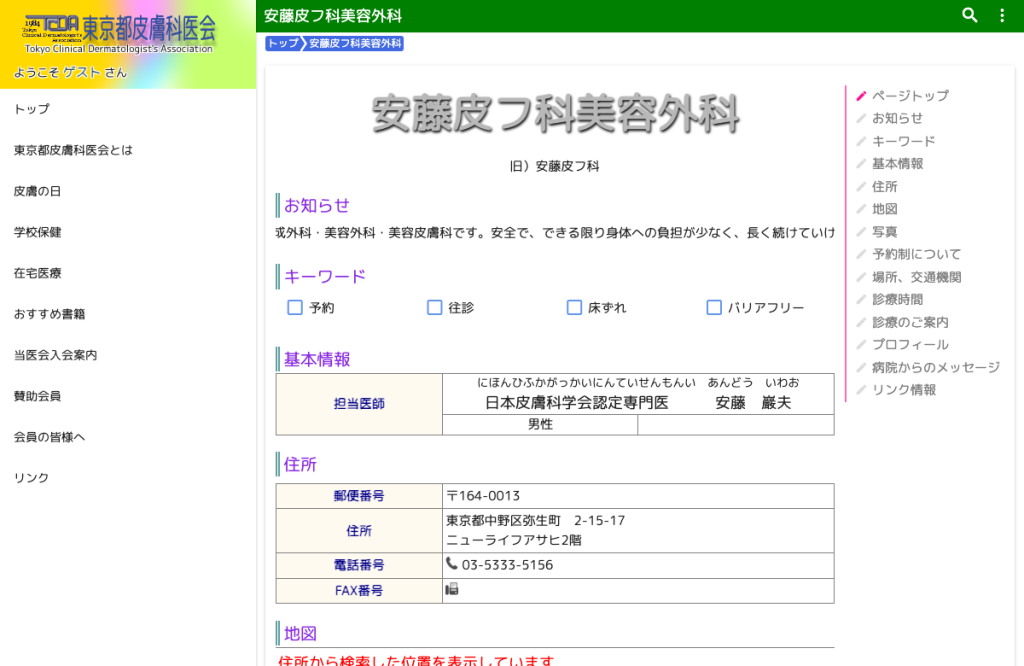Viewport: 1024px width, 666px height.
Task: Click pencil icon next to お知らせ in outline
Action: [x=861, y=118]
